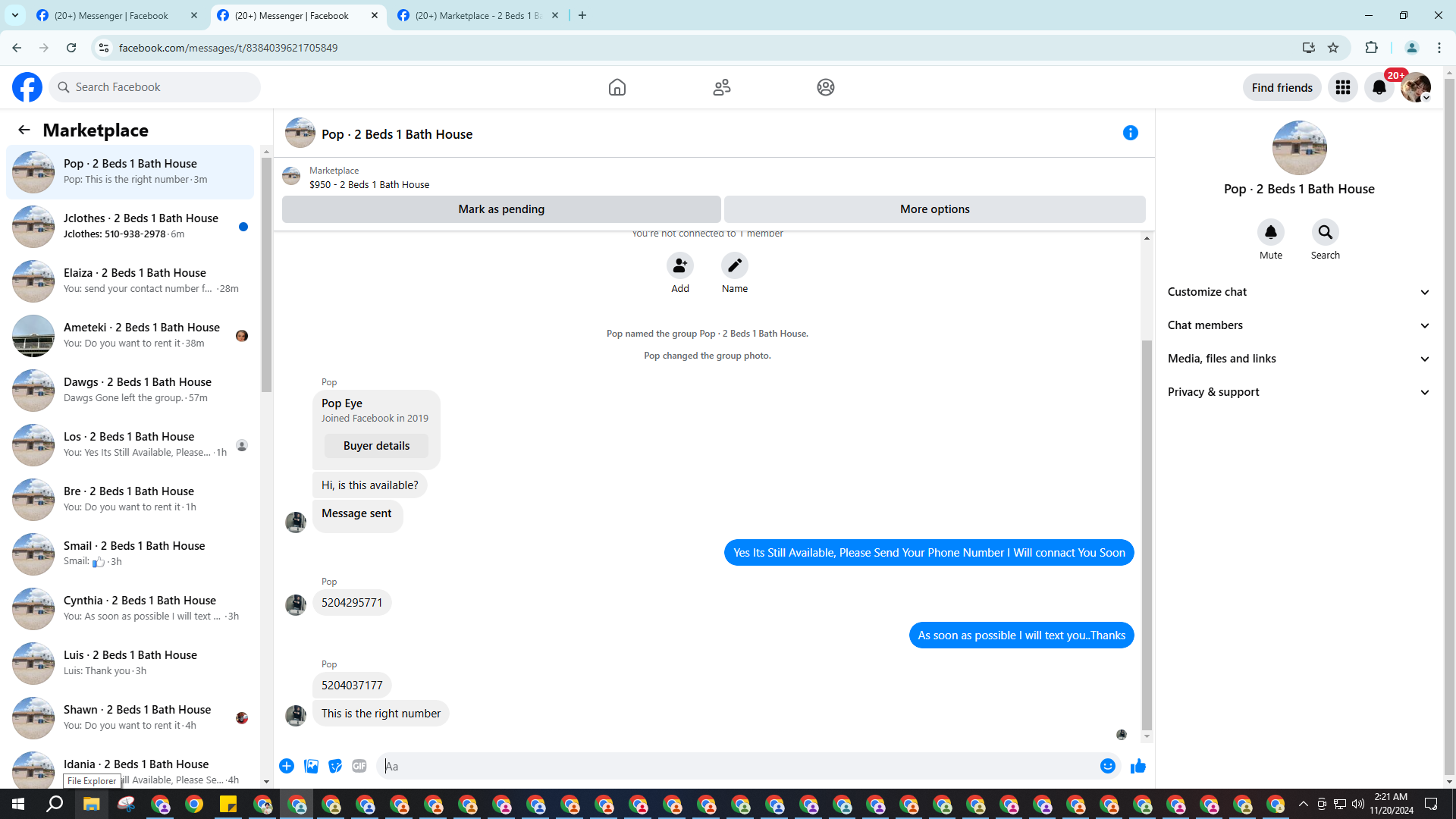Open the Jclothes conversation
The height and width of the screenshot is (819, 1456).
(x=130, y=227)
